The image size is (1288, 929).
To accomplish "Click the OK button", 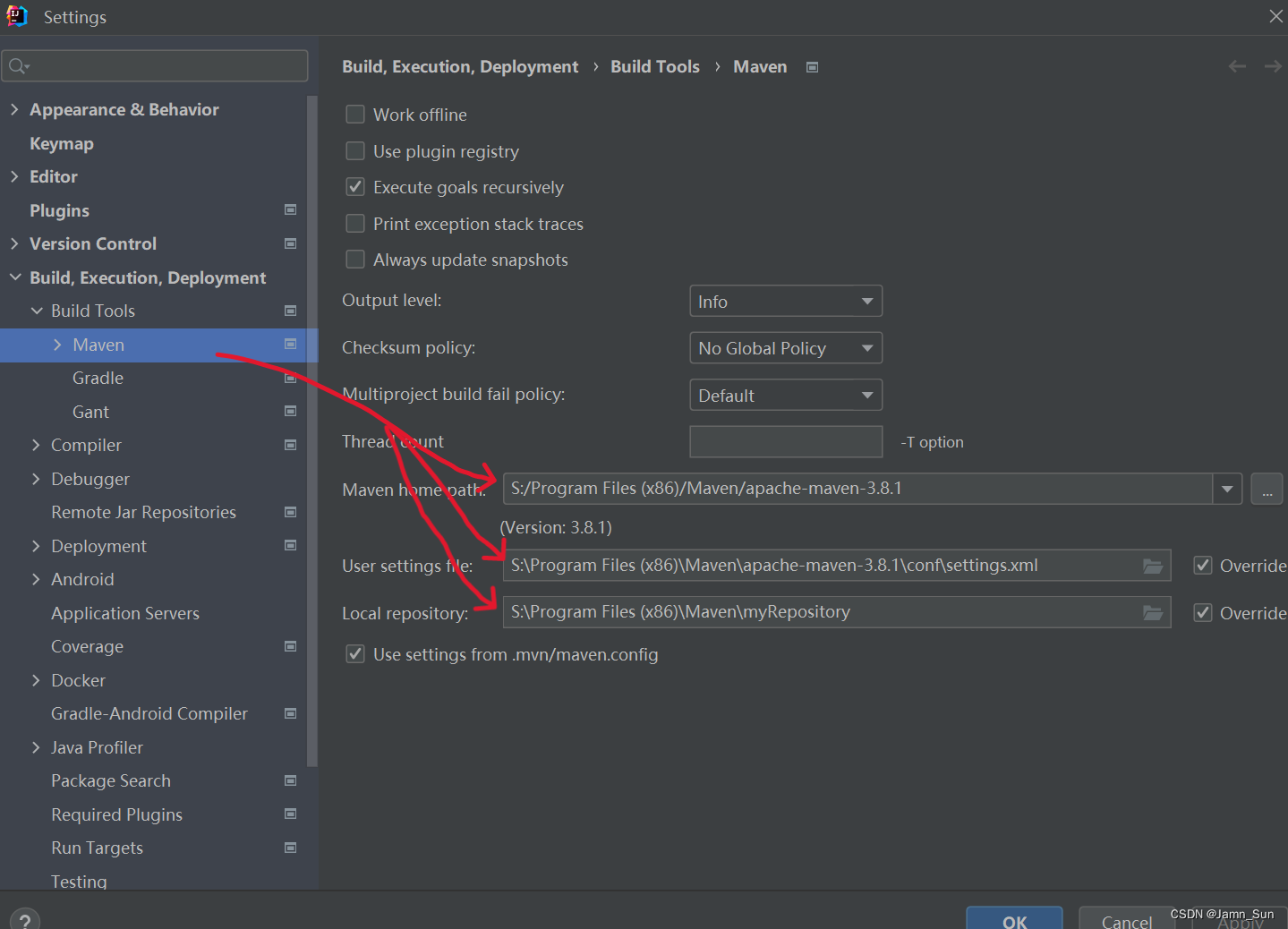I will (x=1014, y=919).
